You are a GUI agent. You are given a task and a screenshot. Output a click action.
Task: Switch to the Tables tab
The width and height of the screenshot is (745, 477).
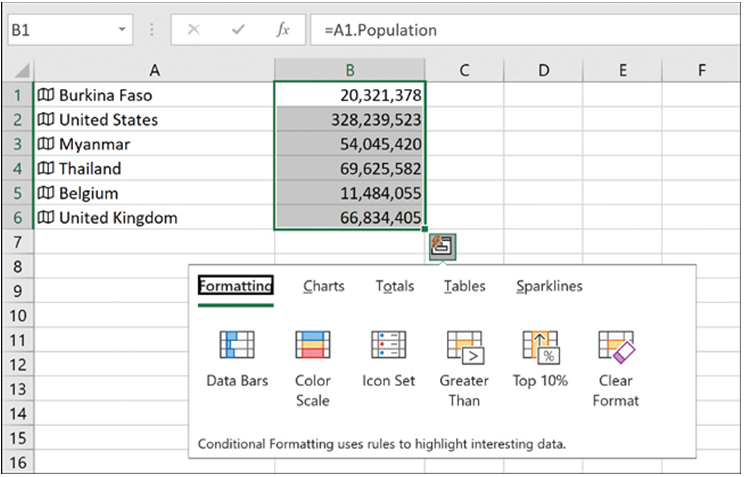click(x=465, y=286)
